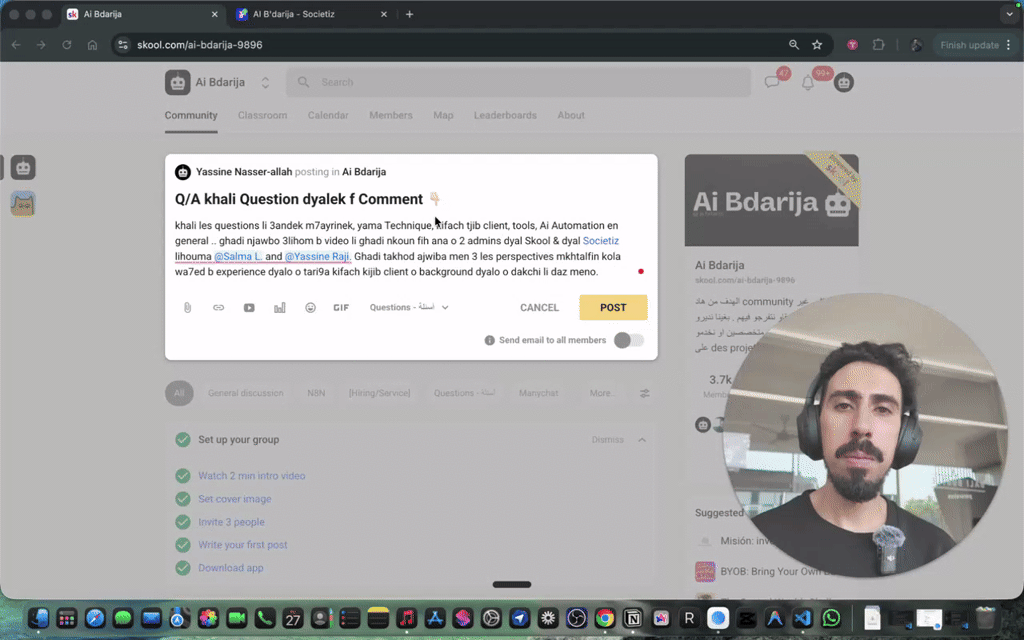Bookmark page with star icon

point(817,45)
